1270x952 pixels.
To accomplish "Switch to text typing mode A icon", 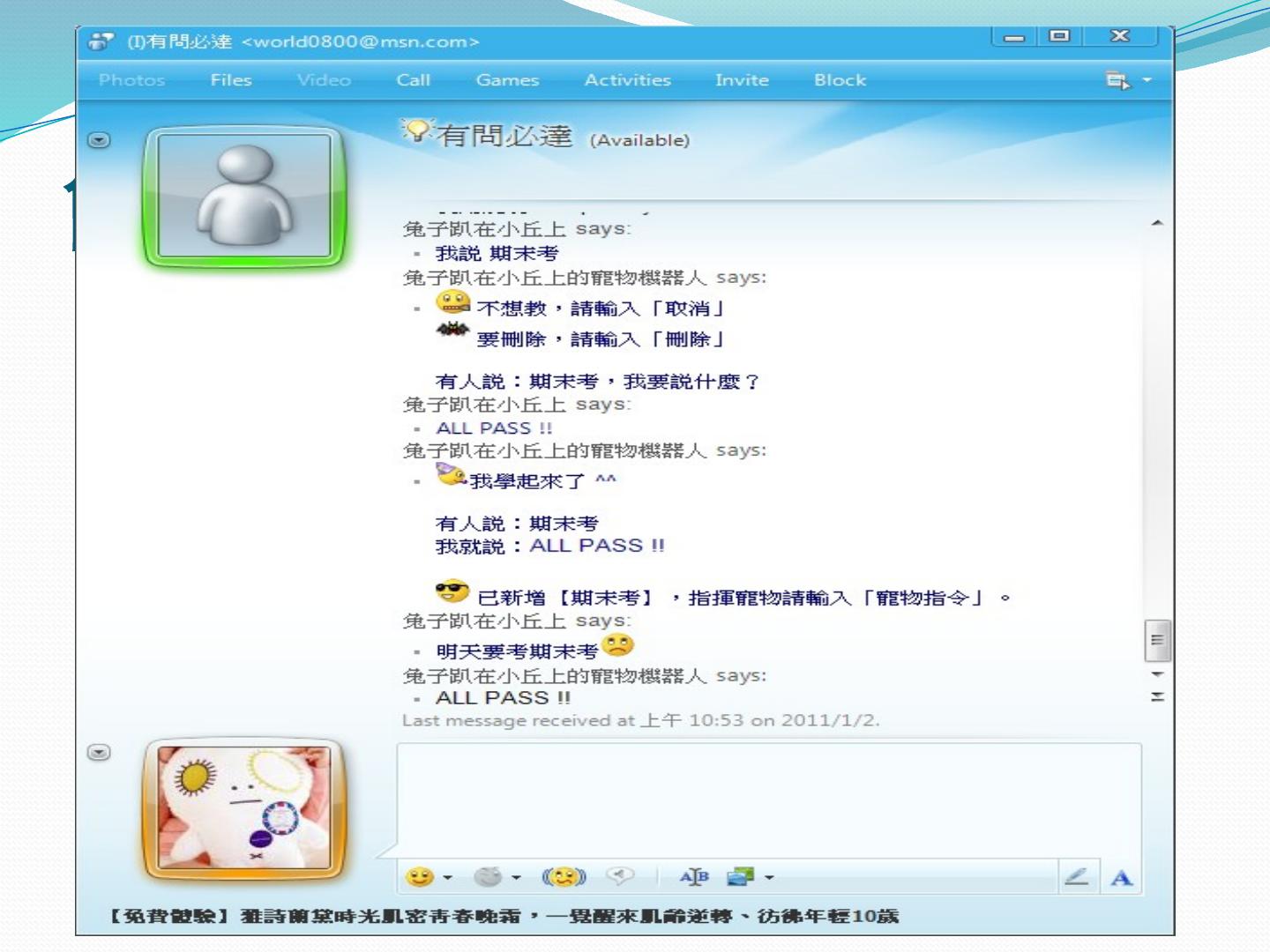I will [x=1121, y=877].
